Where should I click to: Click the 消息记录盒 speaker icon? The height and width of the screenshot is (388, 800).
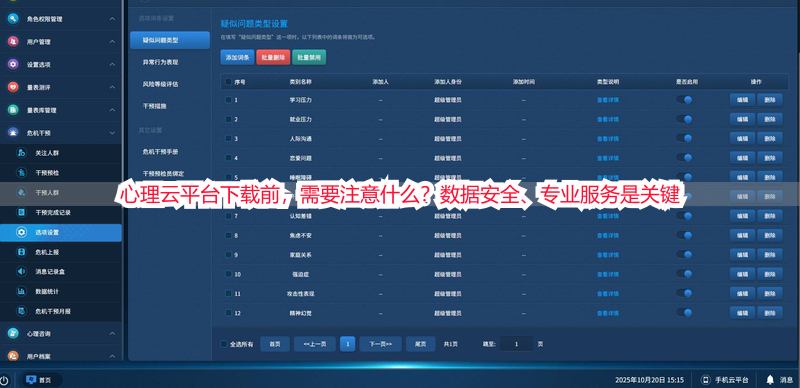(21, 272)
